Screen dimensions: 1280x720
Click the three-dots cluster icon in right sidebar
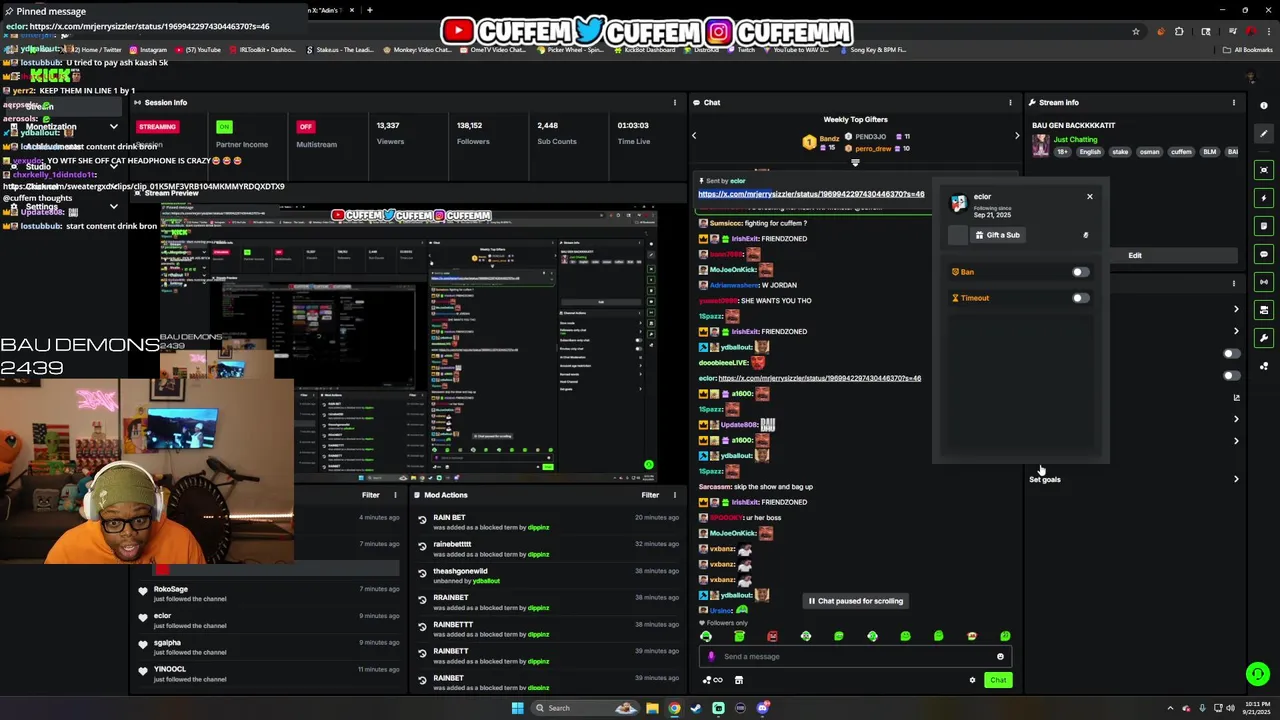coord(1264,366)
